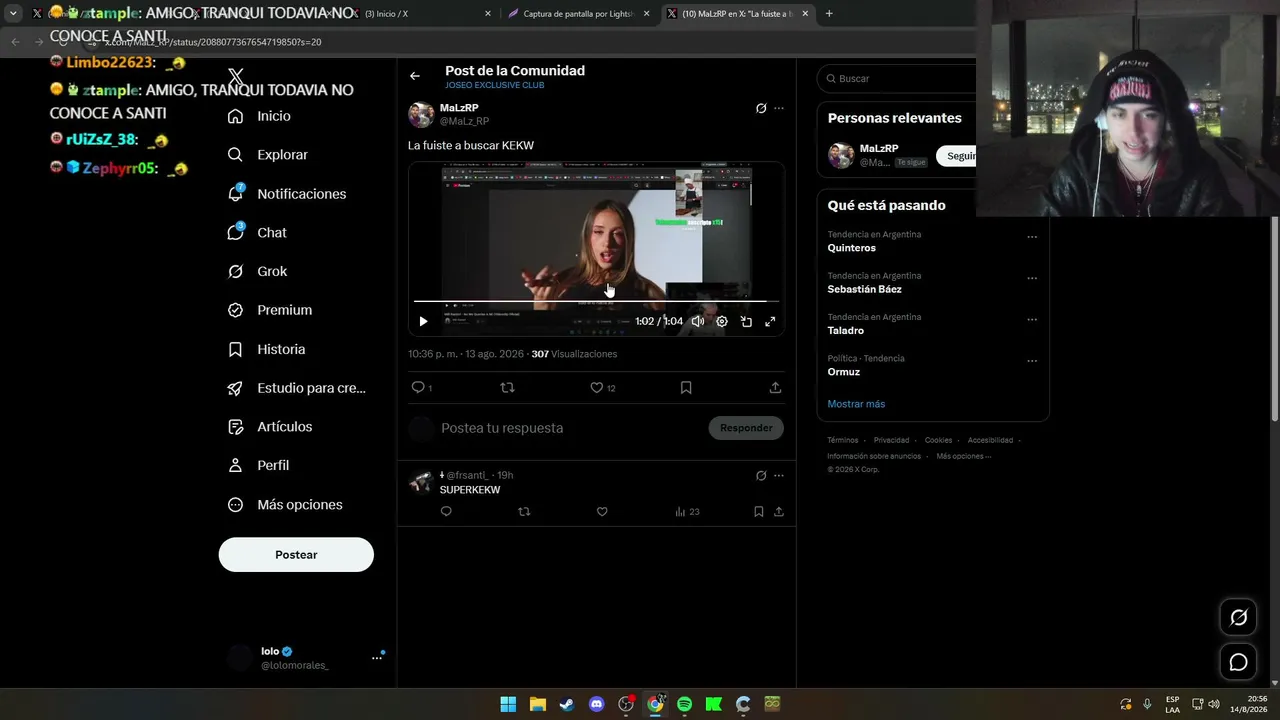Open Historia in the sidebar
Image resolution: width=1280 pixels, height=720 pixels.
coord(267,349)
